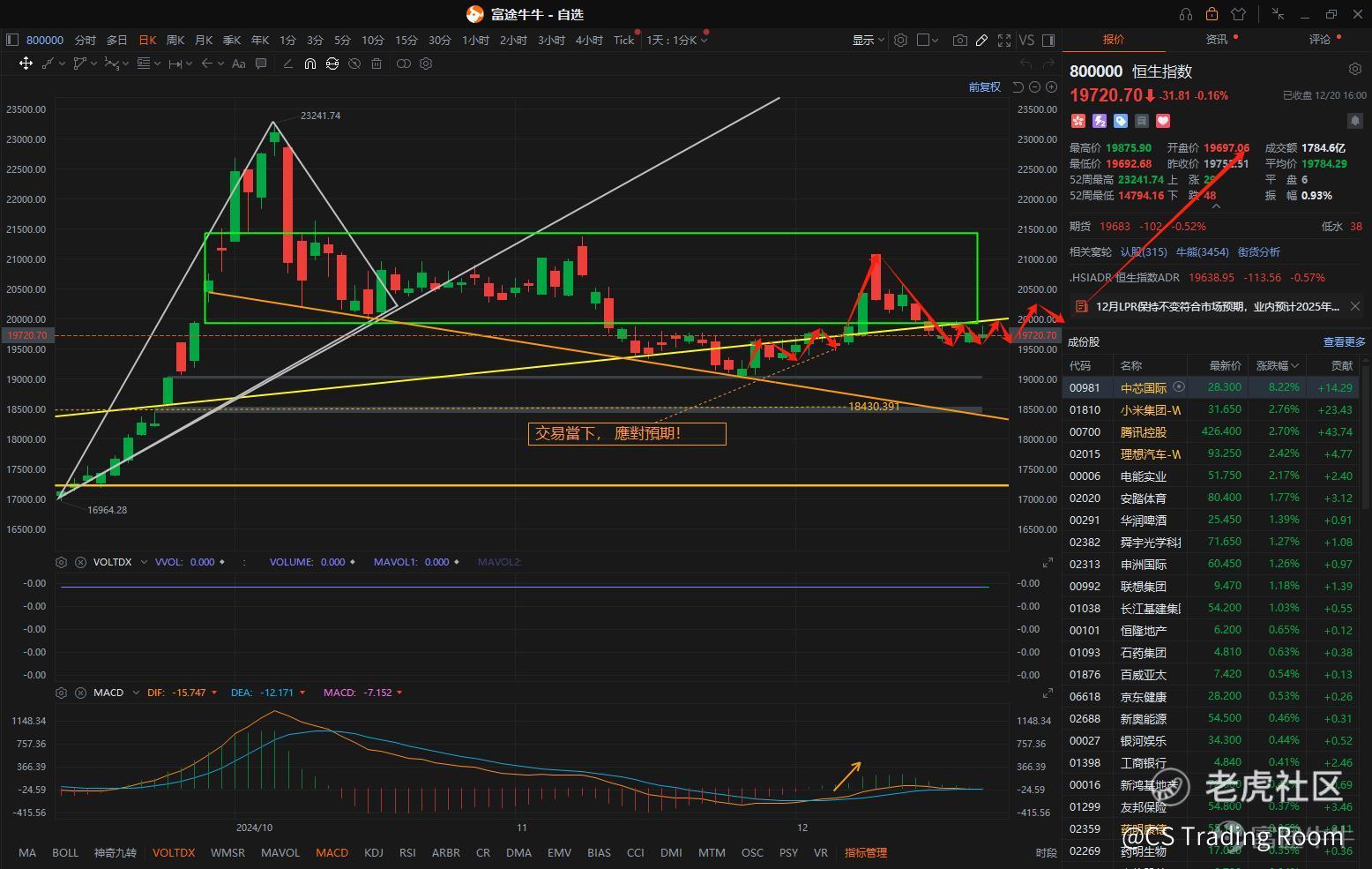The height and width of the screenshot is (869, 1372).
Task: Take a chart screenshot with camera
Action: point(959,40)
